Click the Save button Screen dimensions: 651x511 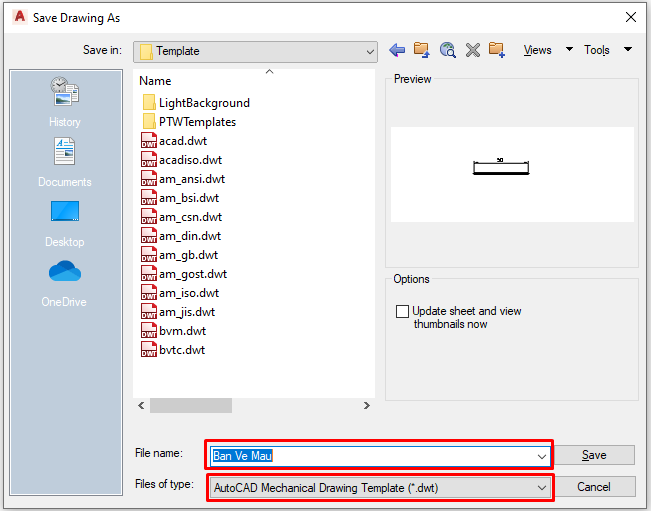tap(594, 455)
